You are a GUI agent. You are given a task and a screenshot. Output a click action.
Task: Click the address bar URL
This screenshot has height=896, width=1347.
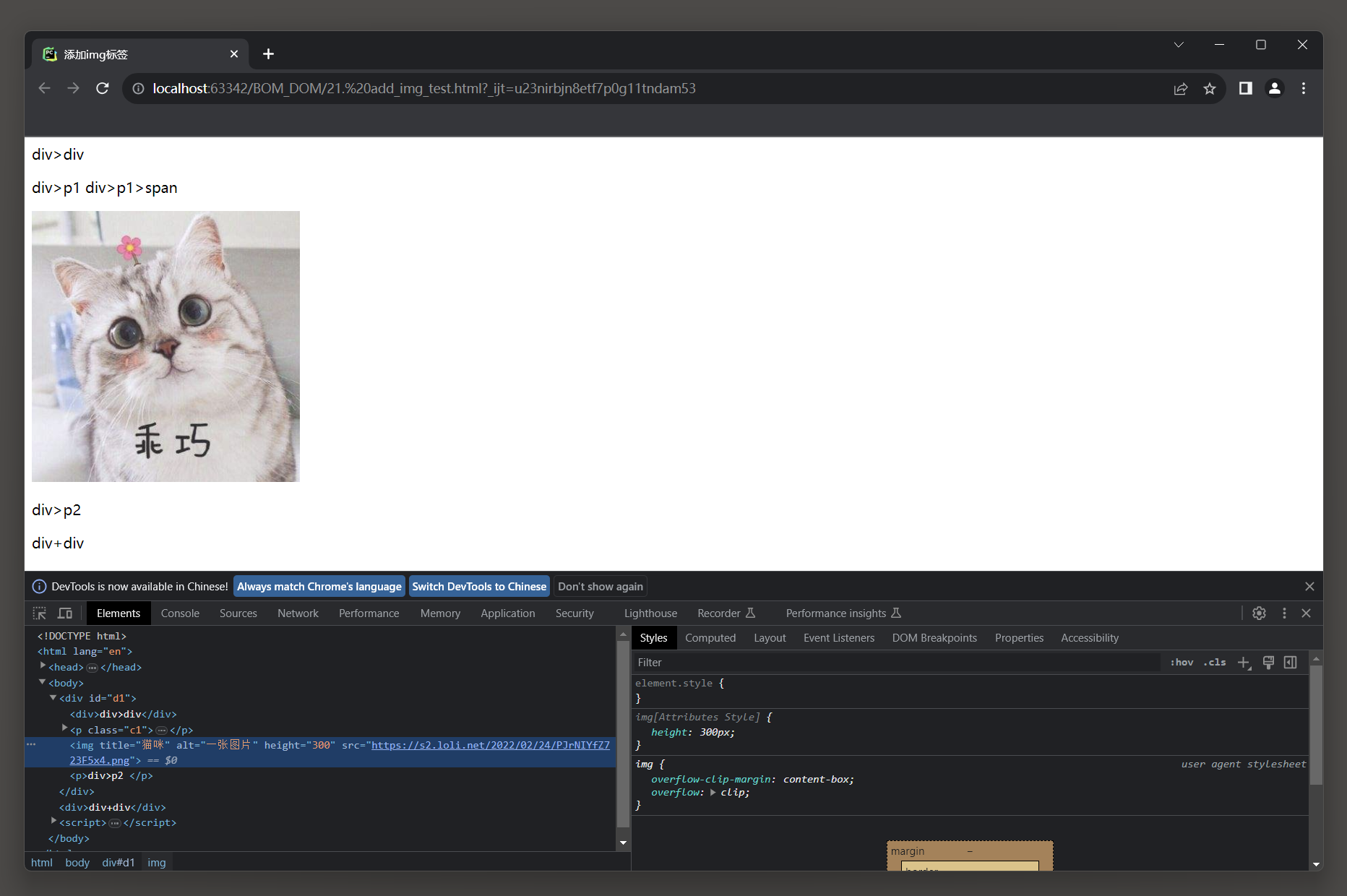[x=424, y=88]
